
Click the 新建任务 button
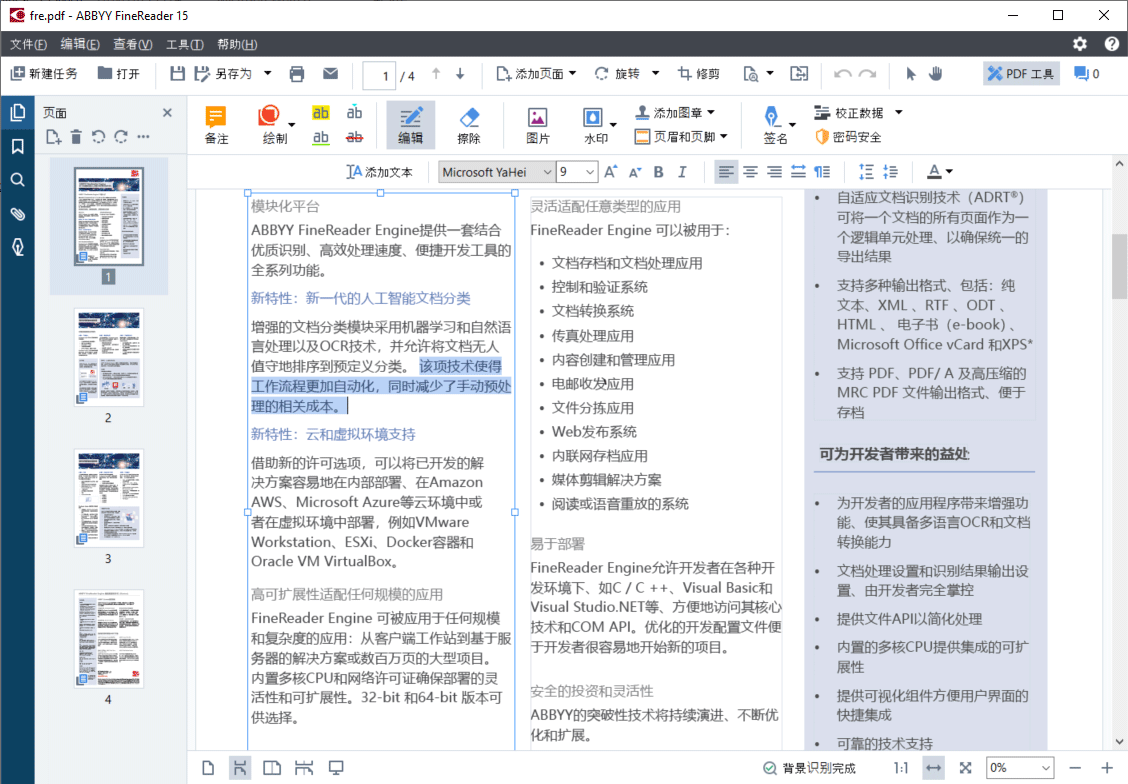(x=44, y=73)
